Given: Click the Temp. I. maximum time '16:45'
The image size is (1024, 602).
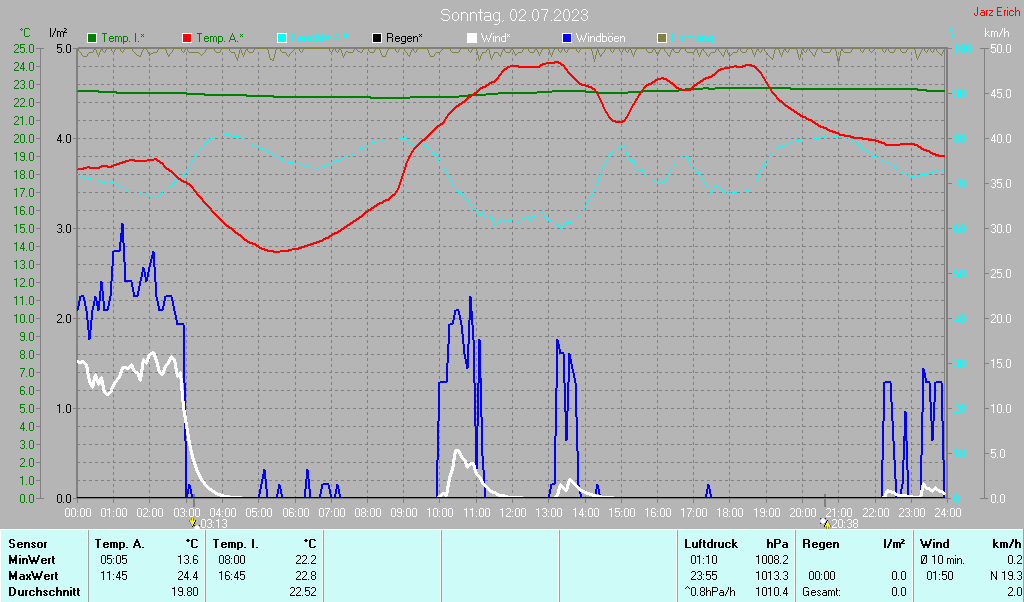Looking at the screenshot, I should (232, 577).
